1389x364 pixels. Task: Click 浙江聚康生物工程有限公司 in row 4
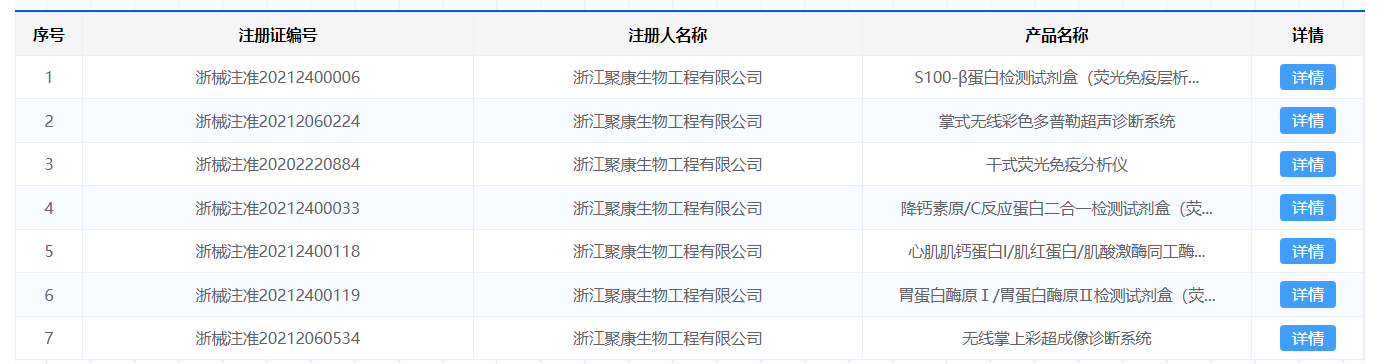(x=668, y=208)
